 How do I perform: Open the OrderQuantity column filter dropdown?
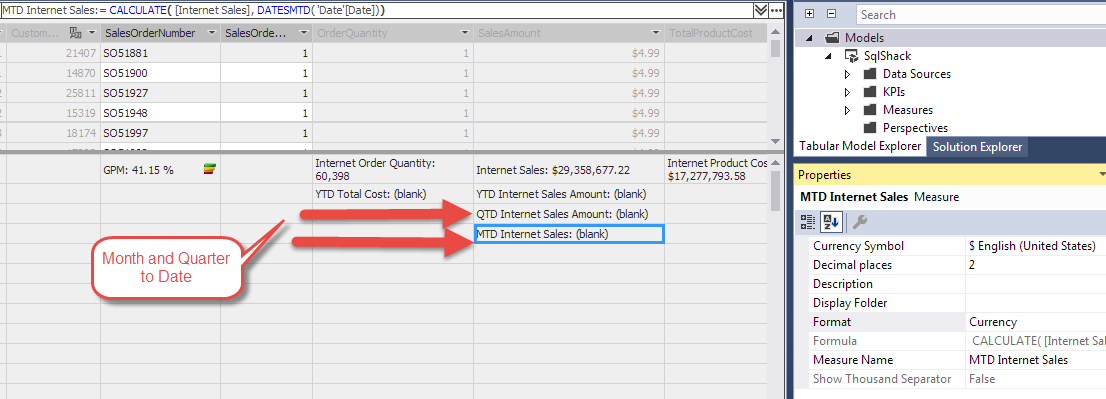[465, 33]
